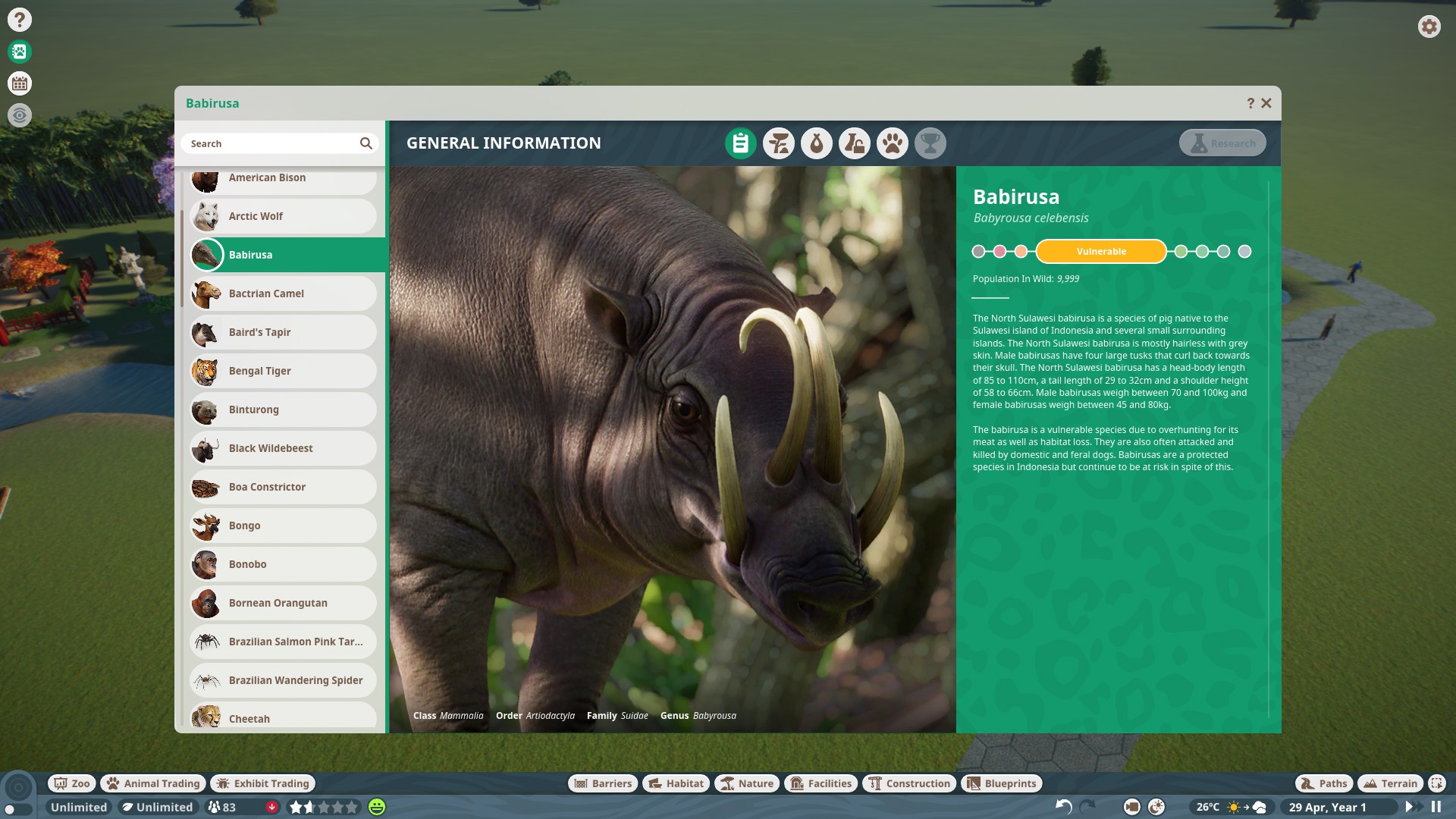Pause the game

1436,807
